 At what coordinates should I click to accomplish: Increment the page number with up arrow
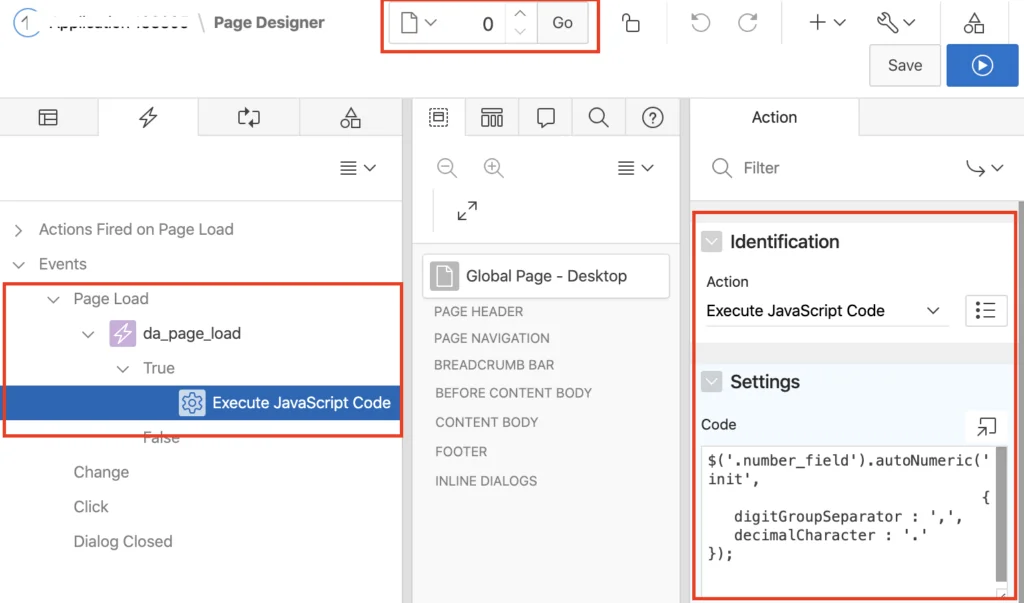point(520,14)
